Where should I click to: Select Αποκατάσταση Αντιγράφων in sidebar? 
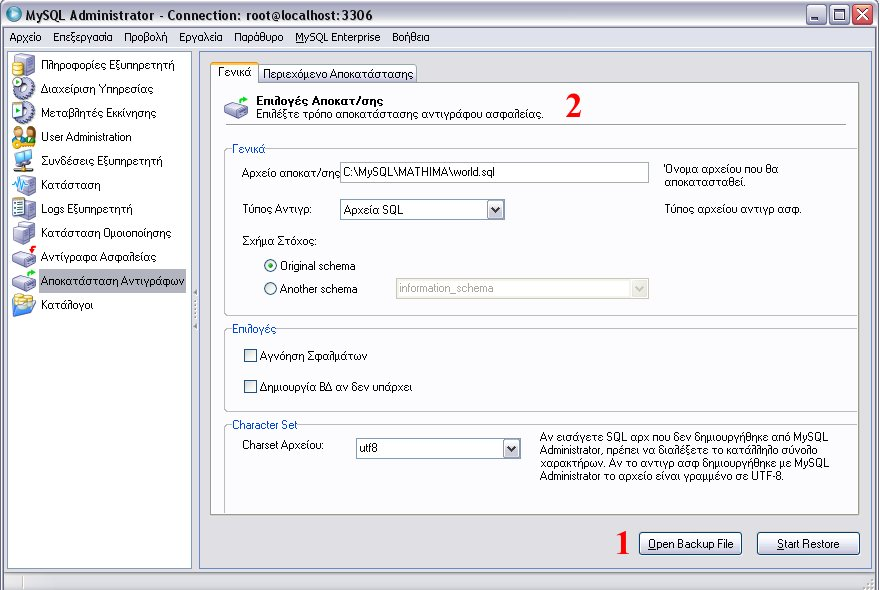[112, 281]
